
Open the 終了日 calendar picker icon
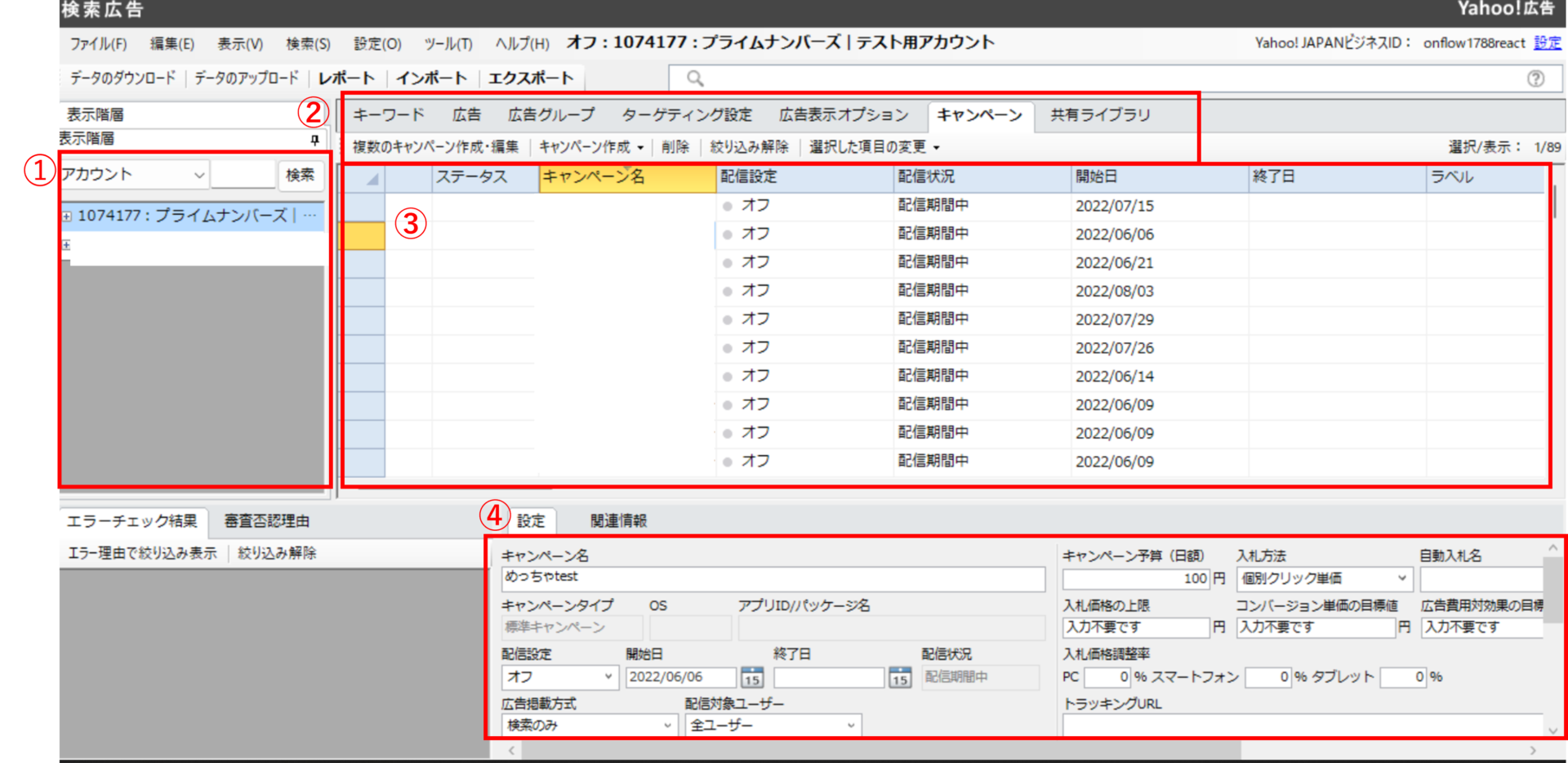point(899,677)
